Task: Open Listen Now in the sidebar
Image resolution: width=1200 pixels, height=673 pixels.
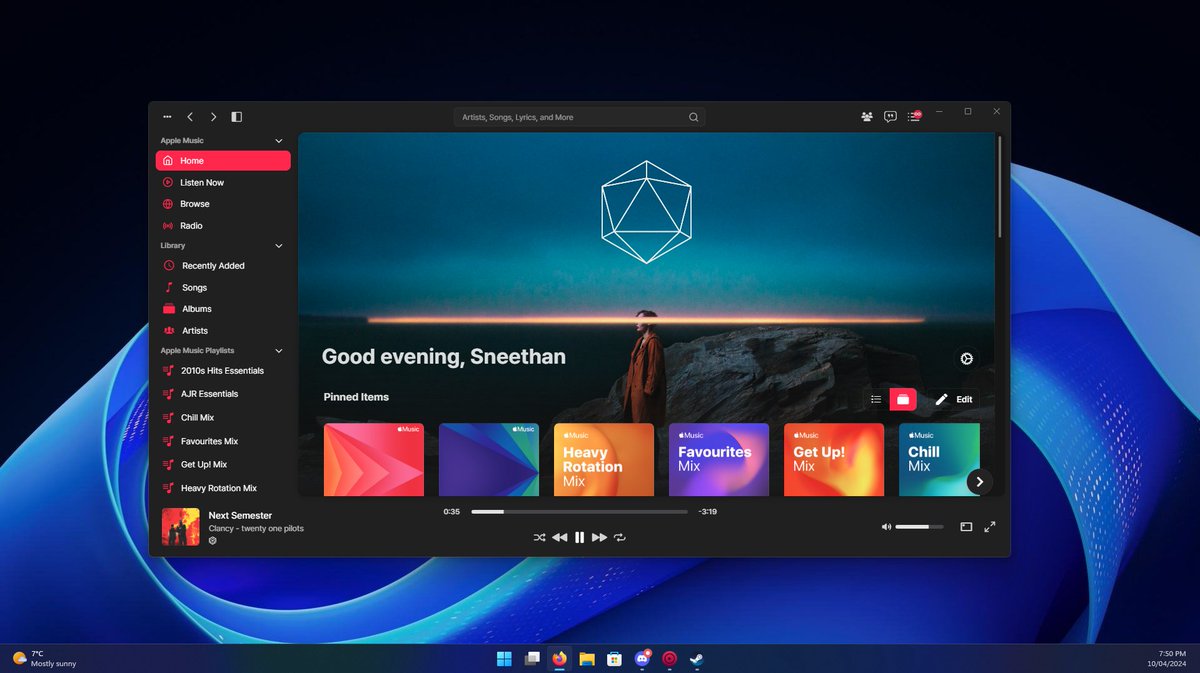Action: (223, 182)
